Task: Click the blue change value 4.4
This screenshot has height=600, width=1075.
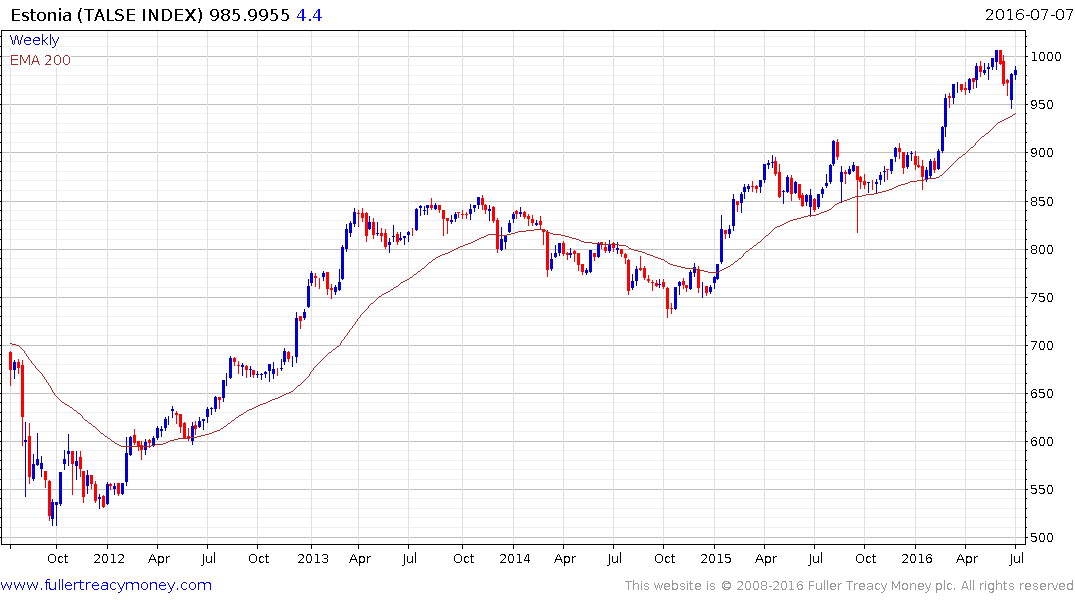Action: (309, 15)
